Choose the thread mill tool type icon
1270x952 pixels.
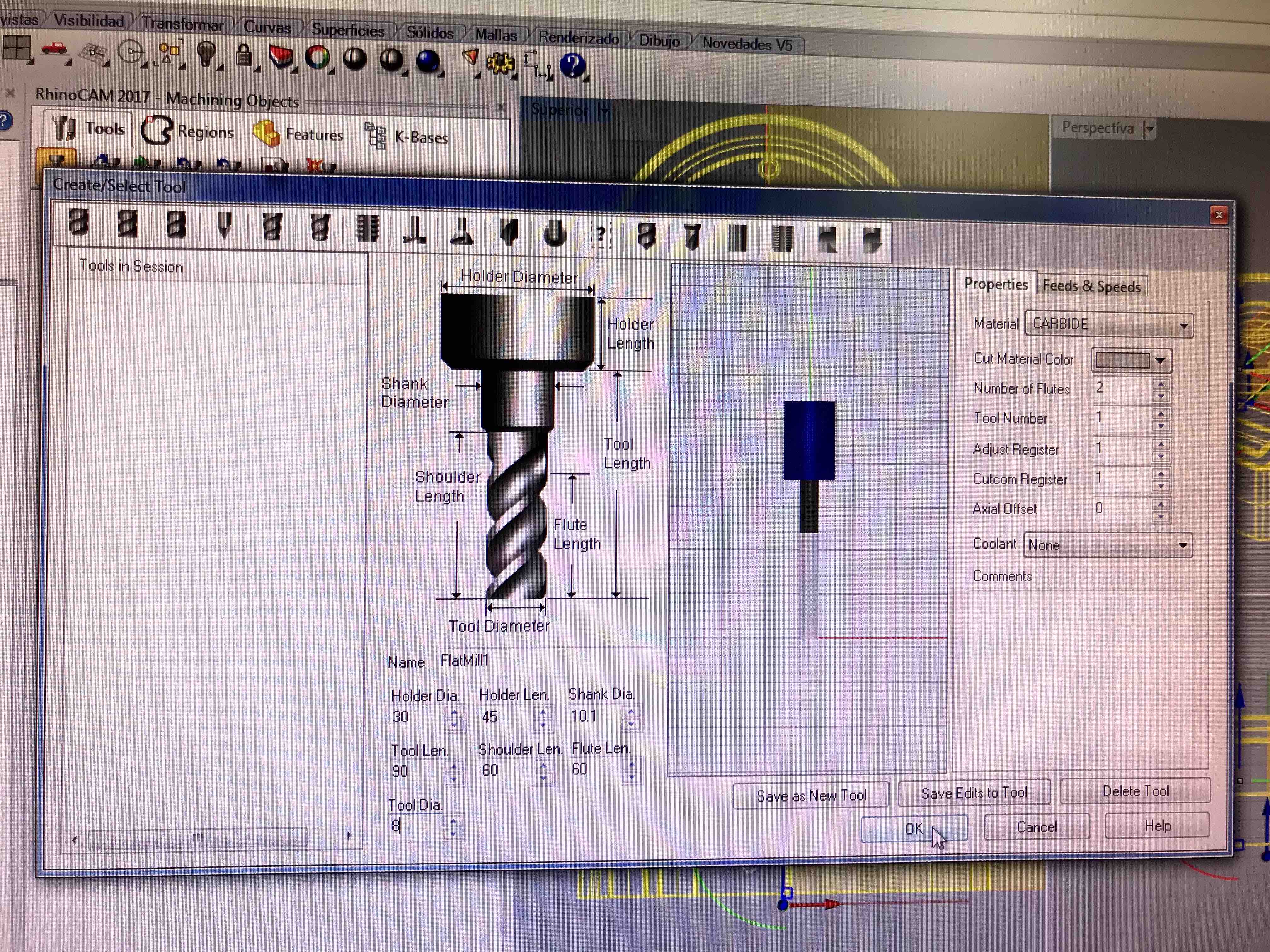coord(367,228)
